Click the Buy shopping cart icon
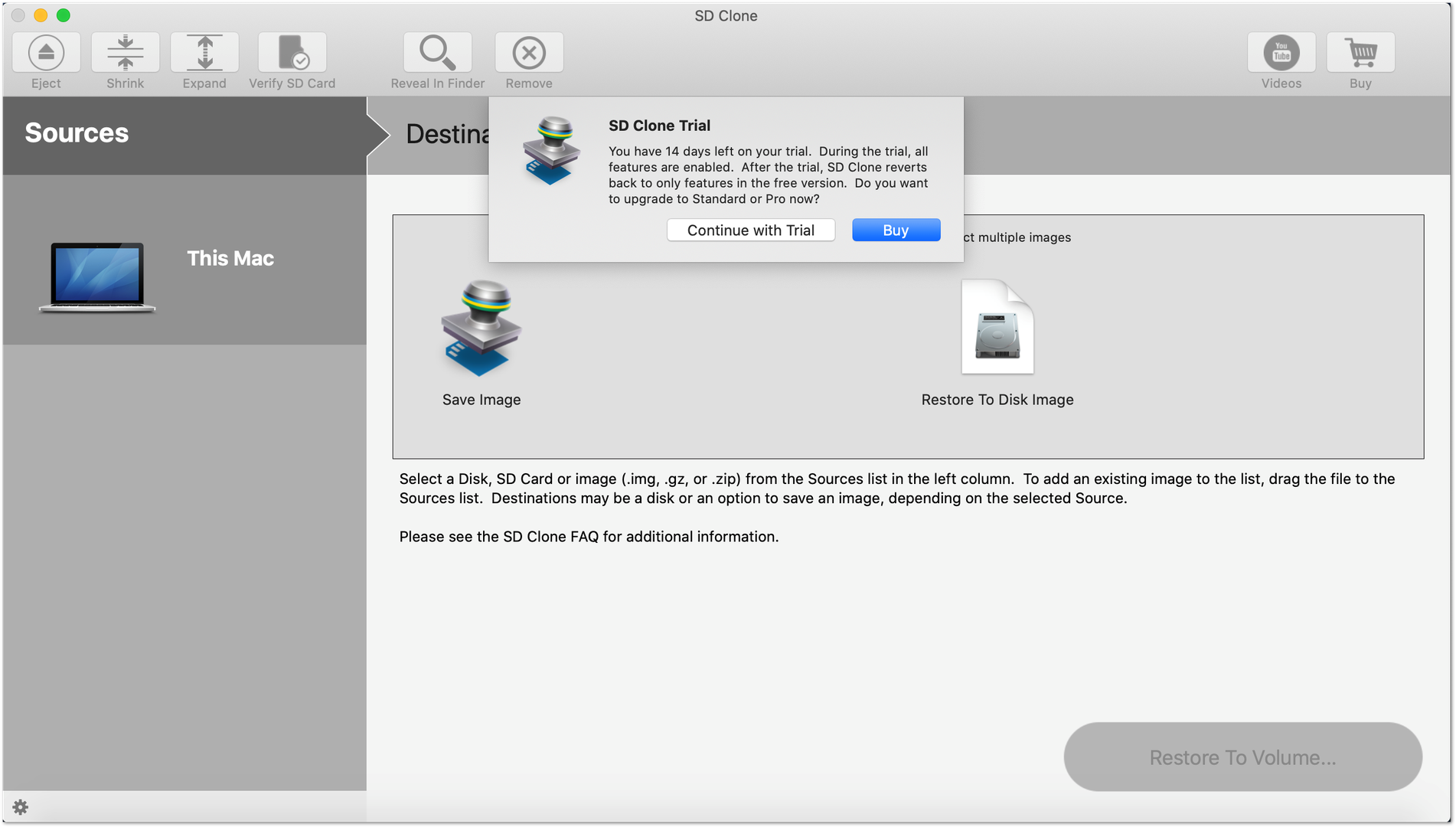The height and width of the screenshot is (827, 1456). [x=1360, y=53]
